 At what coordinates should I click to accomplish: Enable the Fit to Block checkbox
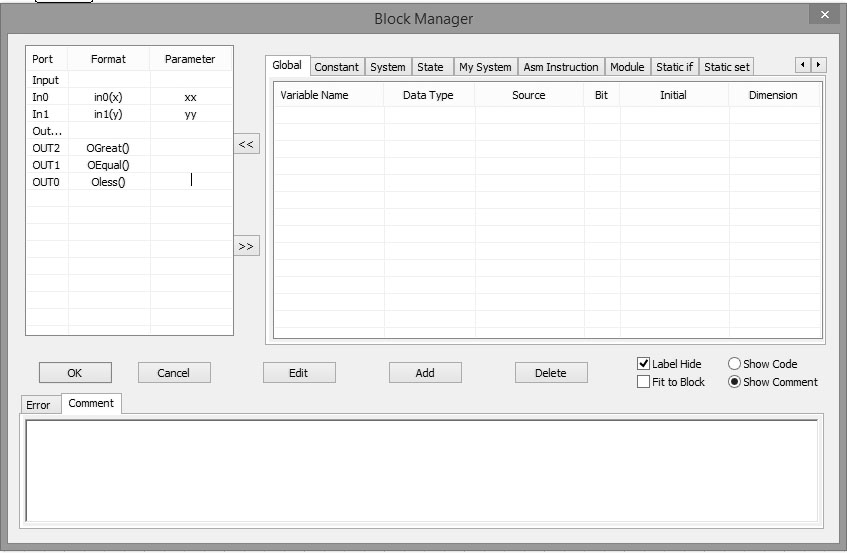643,382
